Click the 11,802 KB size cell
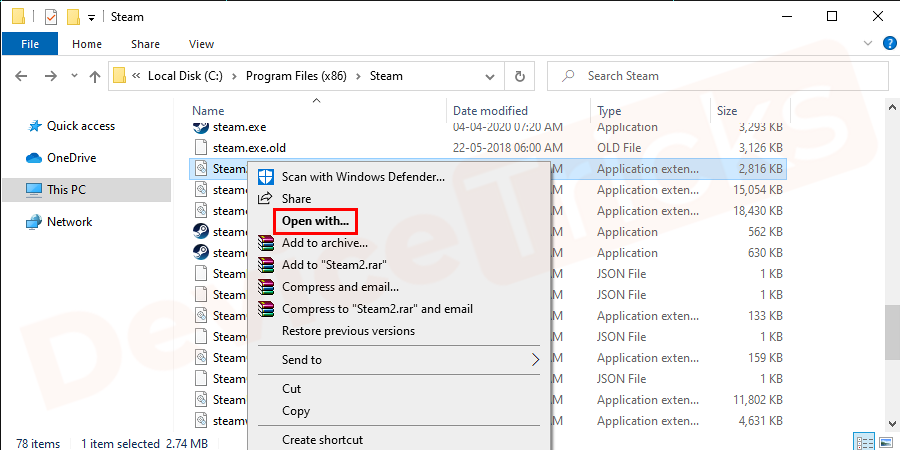 pos(758,399)
